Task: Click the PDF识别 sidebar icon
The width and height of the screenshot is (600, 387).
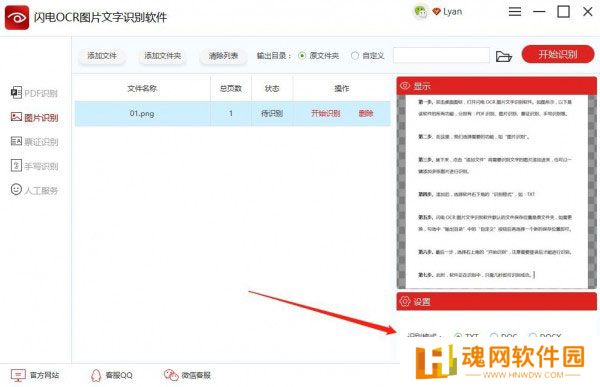Action: [16, 93]
